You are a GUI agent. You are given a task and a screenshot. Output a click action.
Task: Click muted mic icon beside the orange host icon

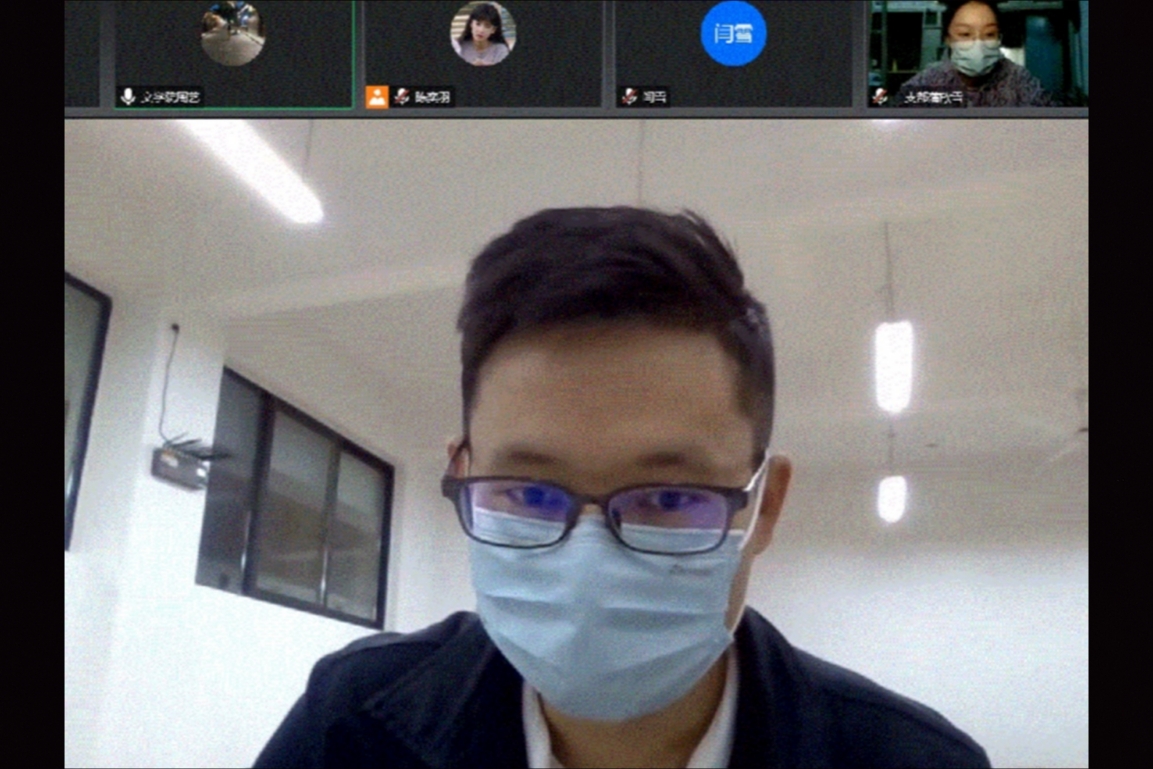coord(402,97)
